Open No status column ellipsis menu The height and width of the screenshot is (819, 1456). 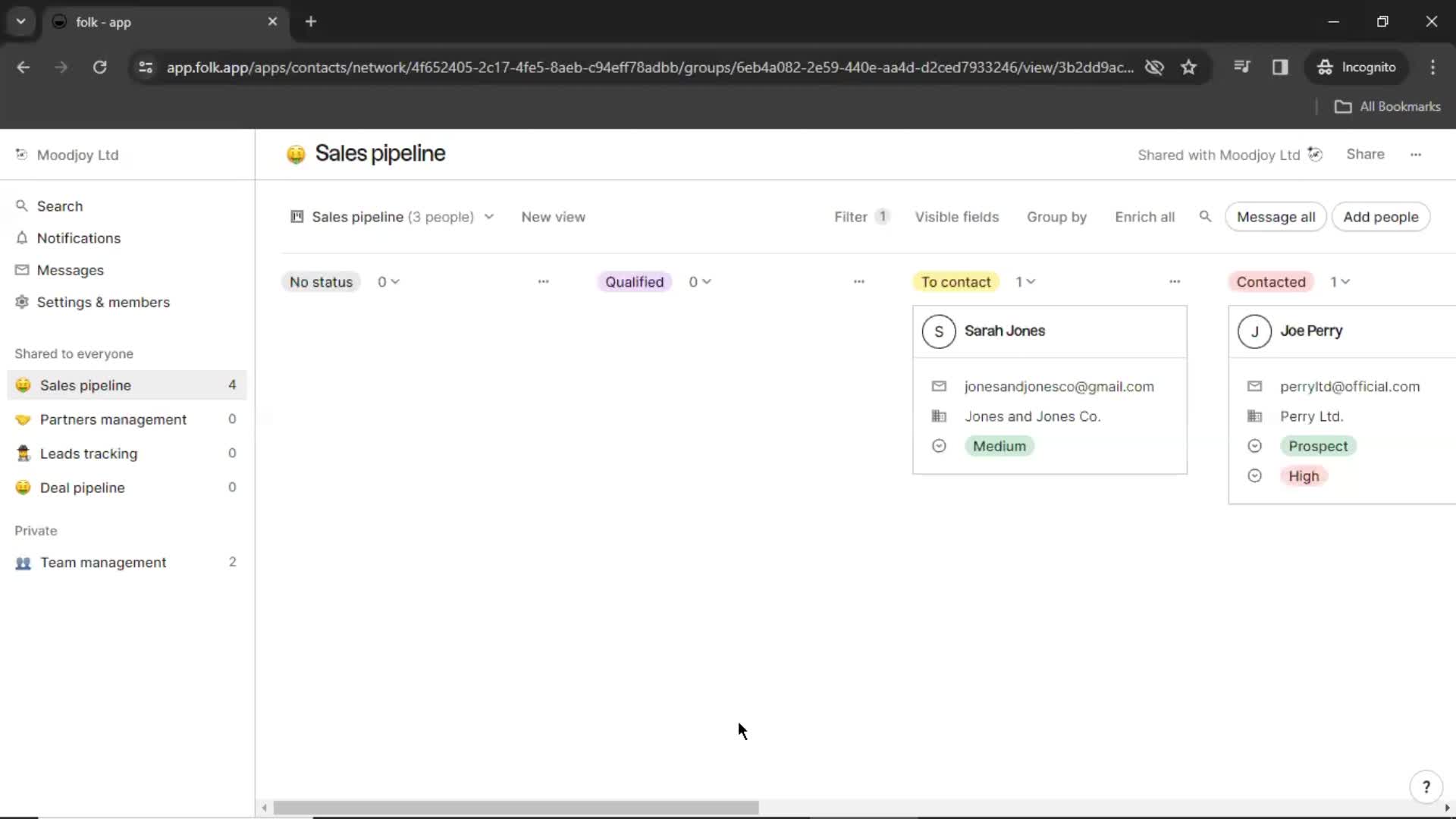pos(543,281)
